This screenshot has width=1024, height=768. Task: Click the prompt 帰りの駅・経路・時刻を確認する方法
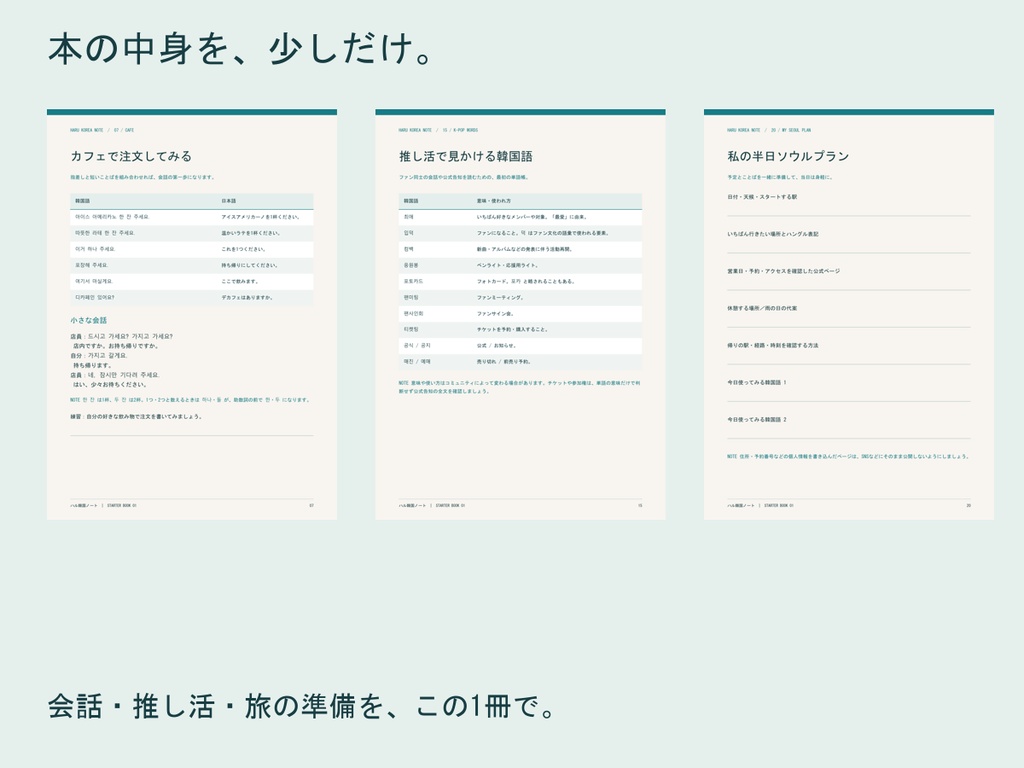pos(773,345)
